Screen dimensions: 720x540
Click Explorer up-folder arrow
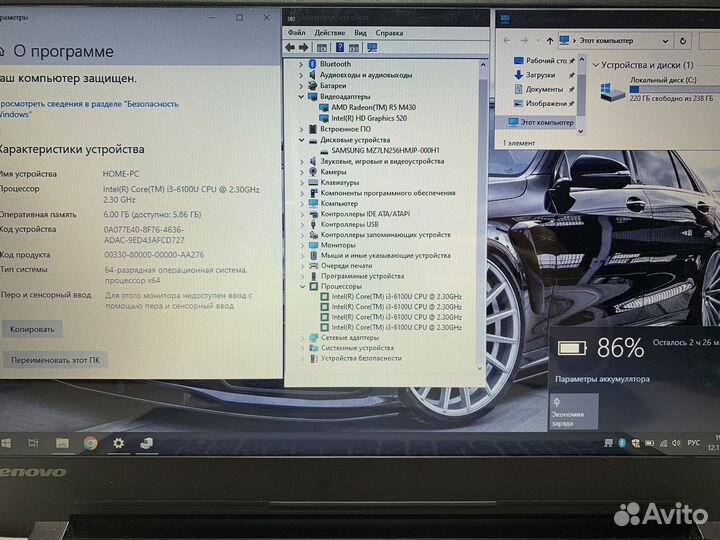click(x=550, y=41)
